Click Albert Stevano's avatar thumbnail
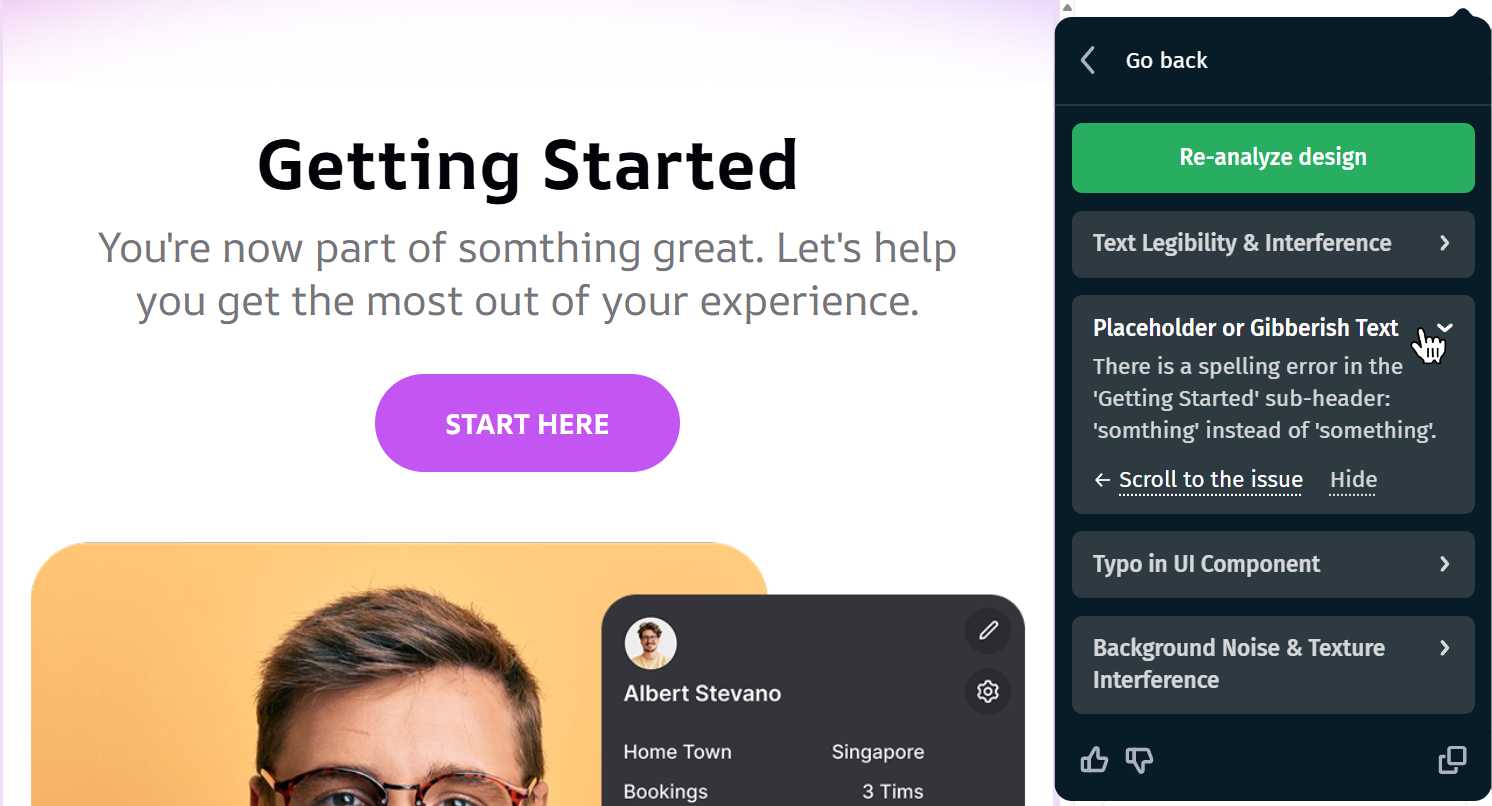The width and height of the screenshot is (1492, 806). click(651, 643)
